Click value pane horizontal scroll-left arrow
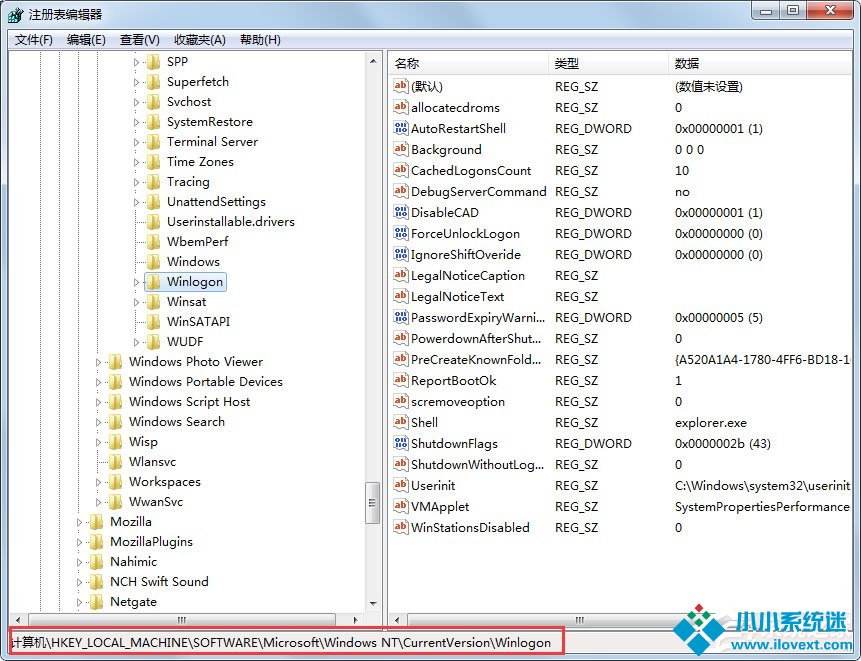Image resolution: width=861 pixels, height=661 pixels. coord(397,620)
